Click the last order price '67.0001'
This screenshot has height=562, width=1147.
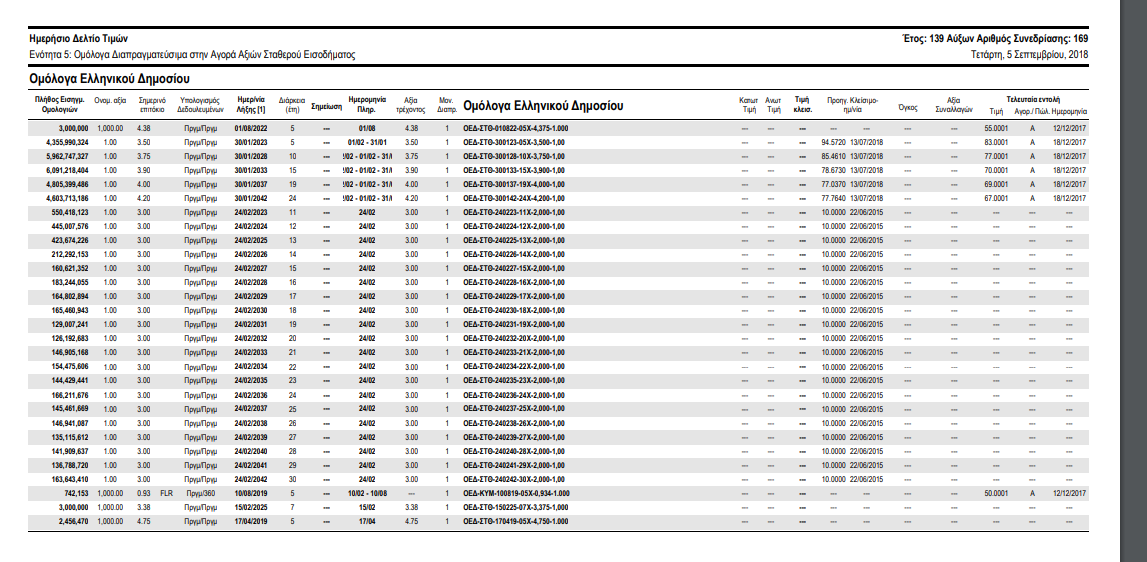[996, 198]
